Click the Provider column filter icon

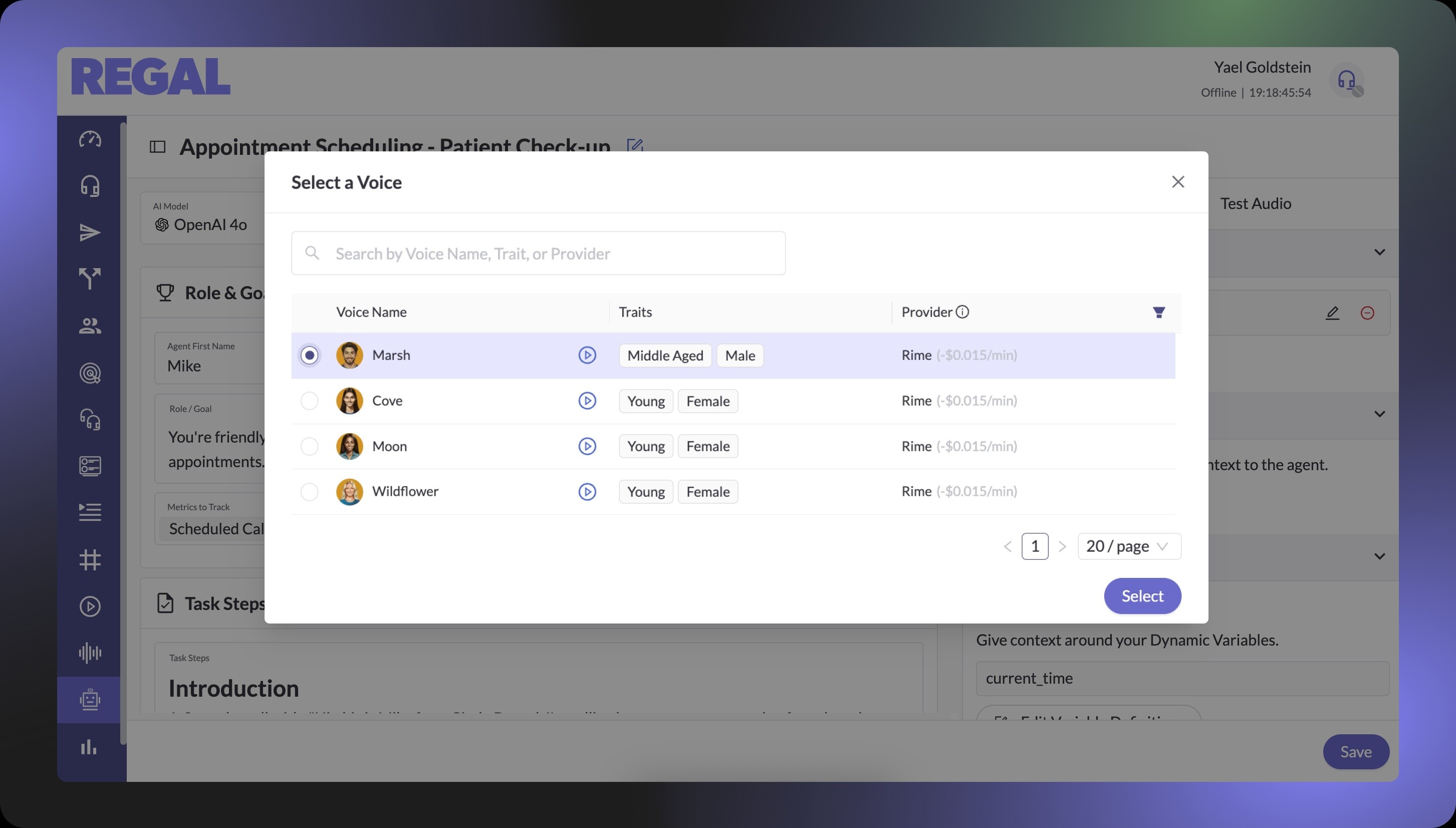(1159, 312)
